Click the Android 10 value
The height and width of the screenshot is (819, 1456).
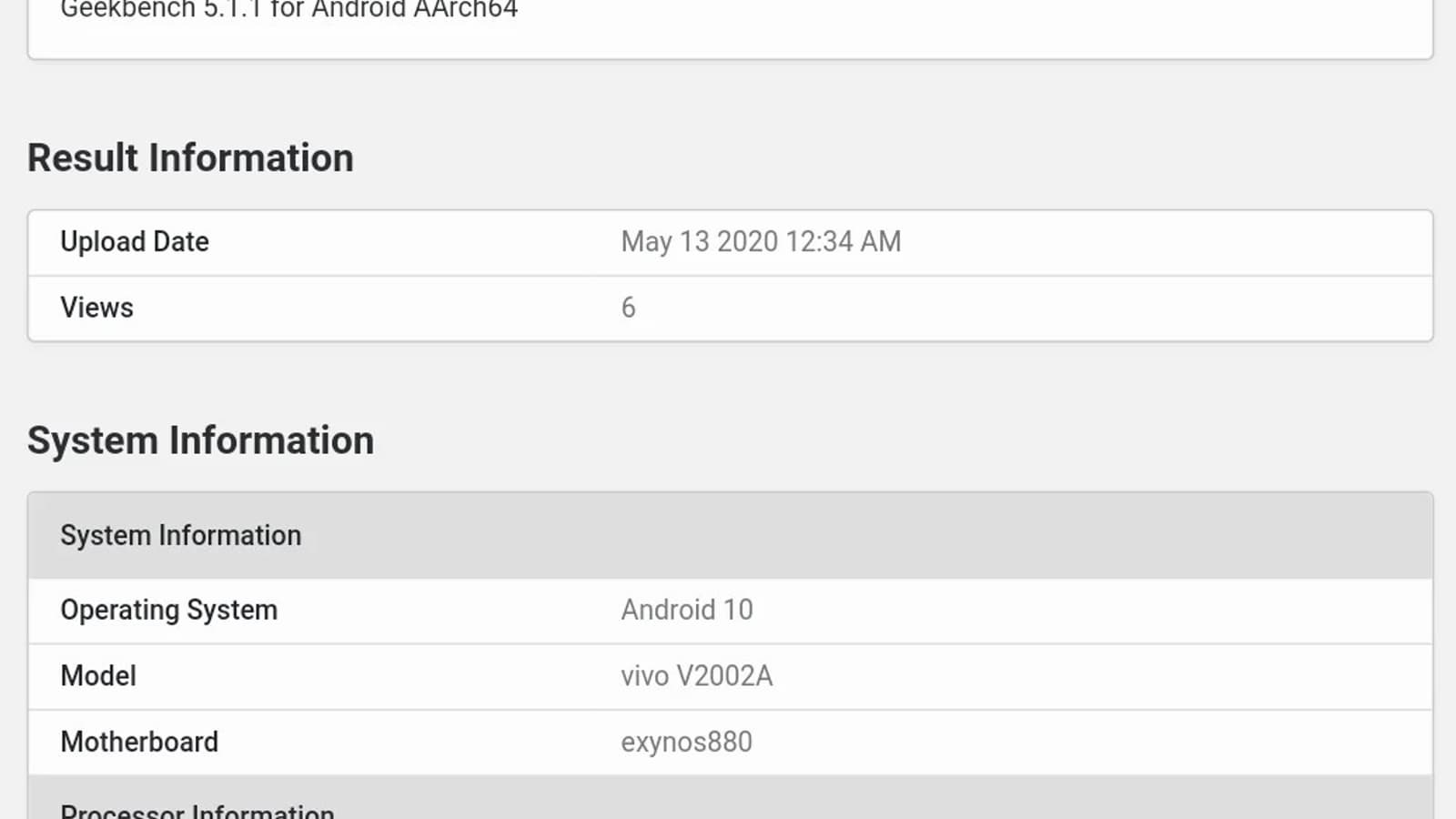coord(686,610)
